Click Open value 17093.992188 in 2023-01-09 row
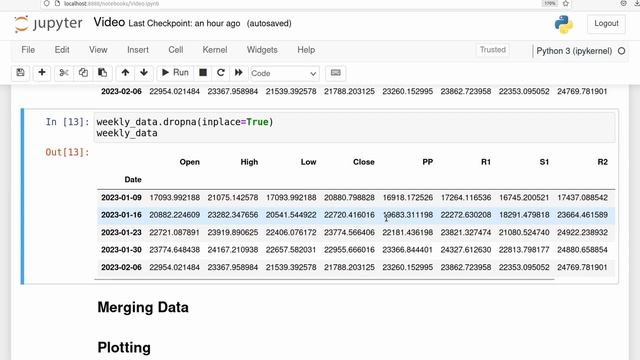This screenshot has height=360, width=640. (x=174, y=198)
